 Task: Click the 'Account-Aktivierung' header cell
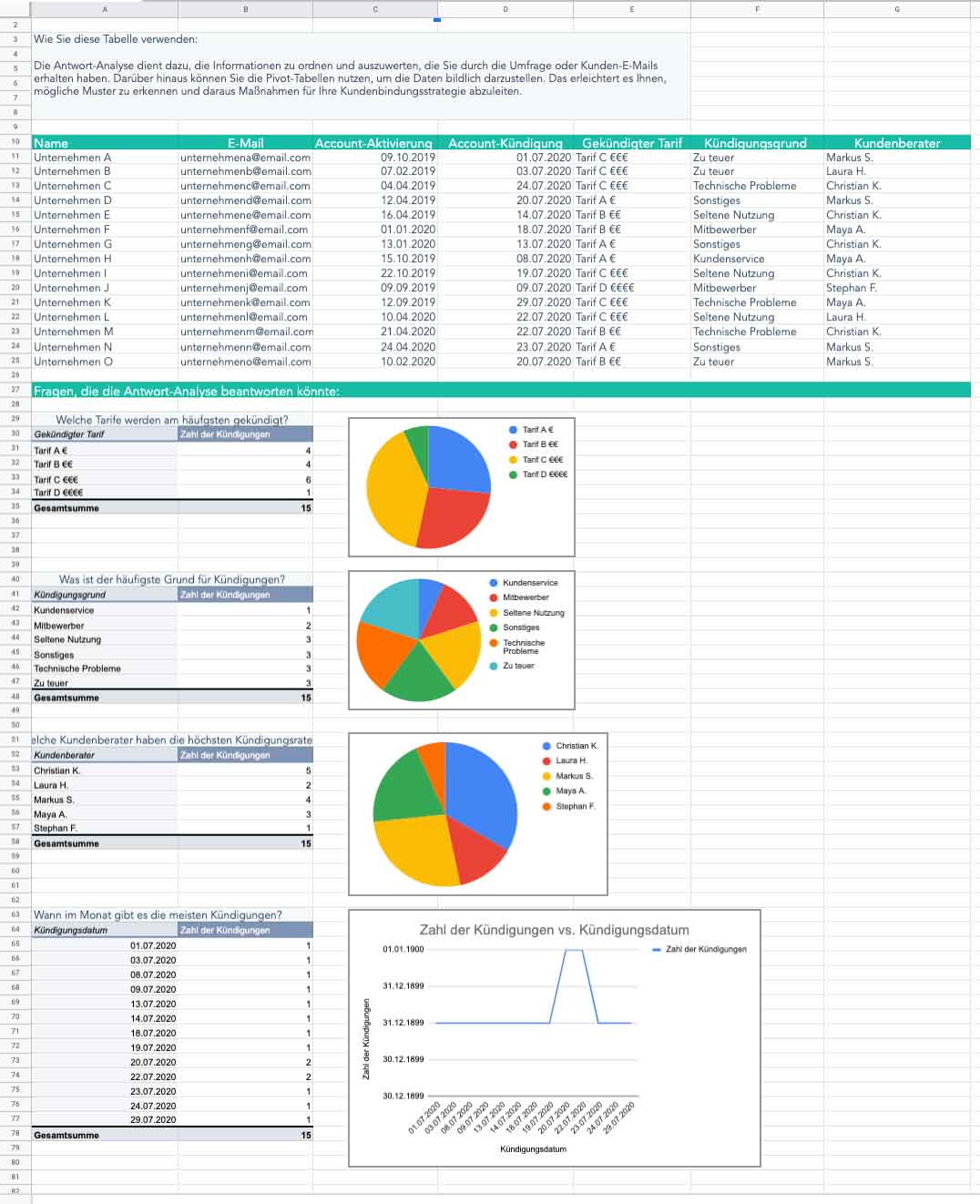(374, 142)
